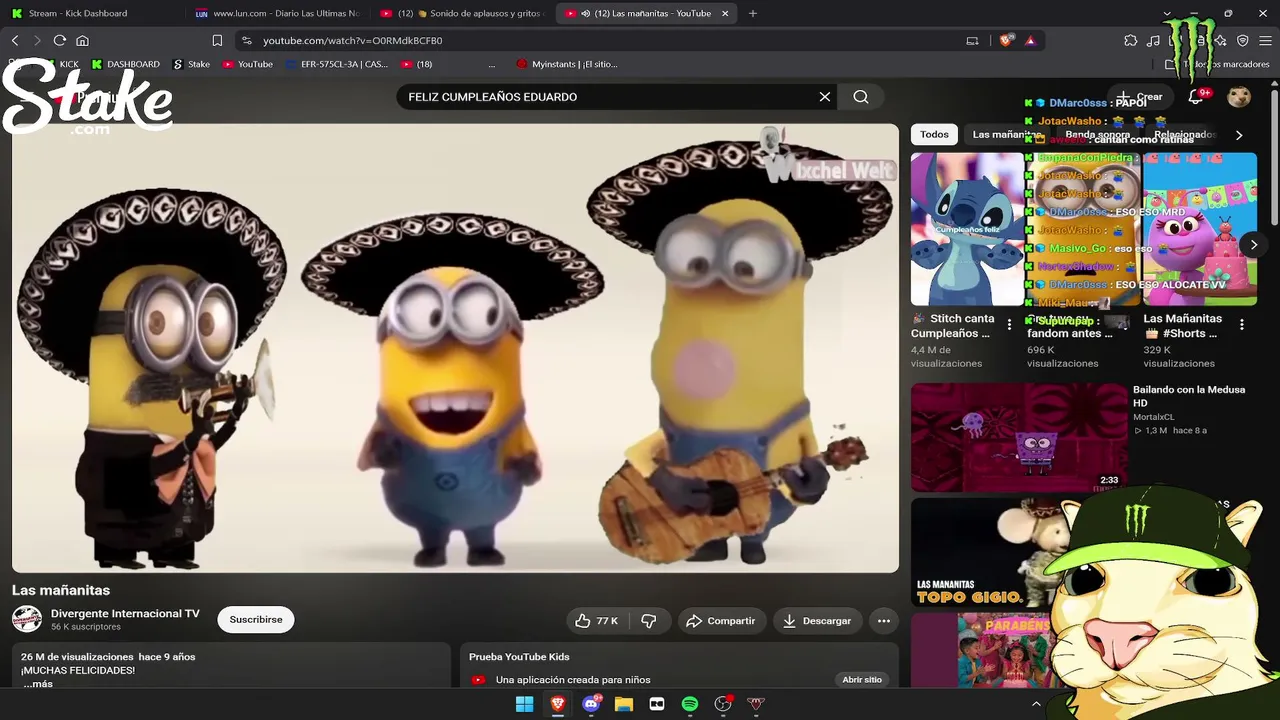Show hidden system tray icons
This screenshot has width=1280, height=720.
click(x=1036, y=704)
